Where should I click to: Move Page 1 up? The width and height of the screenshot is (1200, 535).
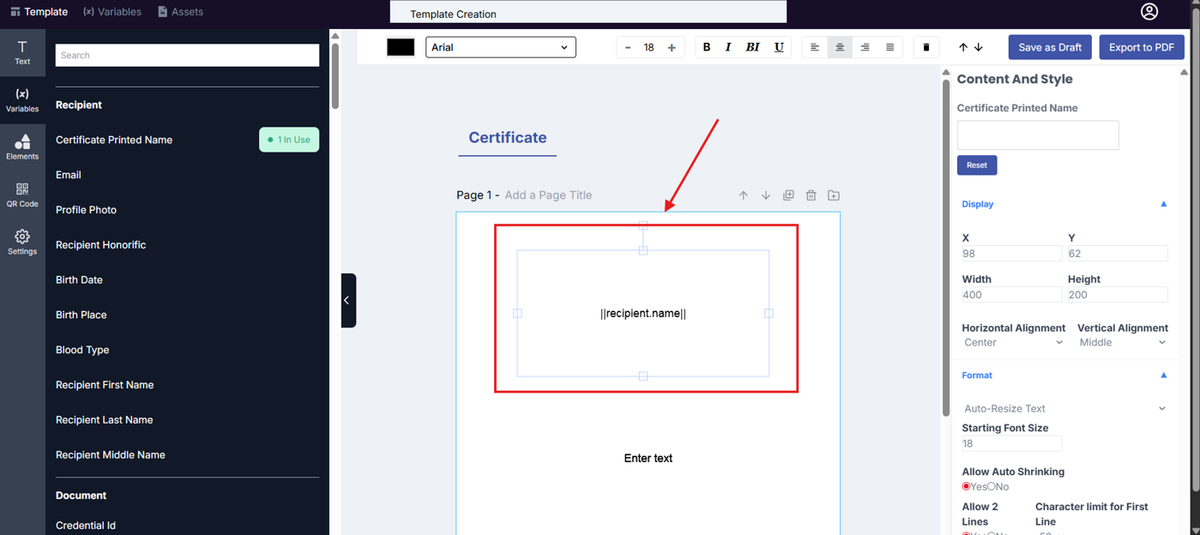coord(743,195)
